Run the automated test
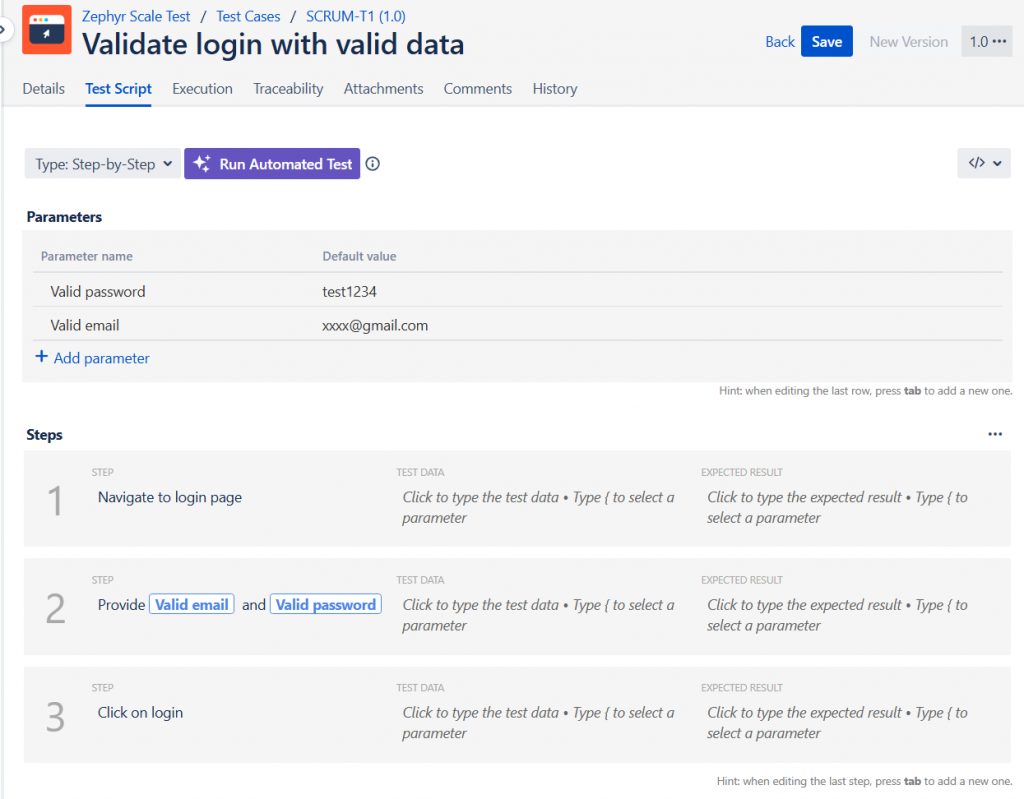 coord(272,164)
